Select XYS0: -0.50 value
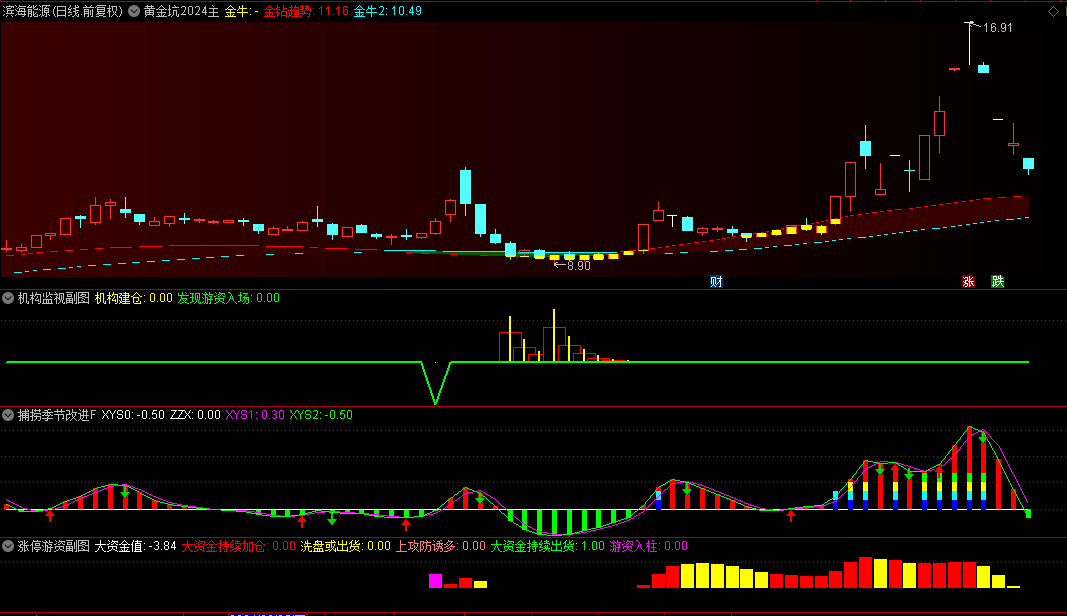Viewport: 1067px width, 616px height. [x=133, y=415]
